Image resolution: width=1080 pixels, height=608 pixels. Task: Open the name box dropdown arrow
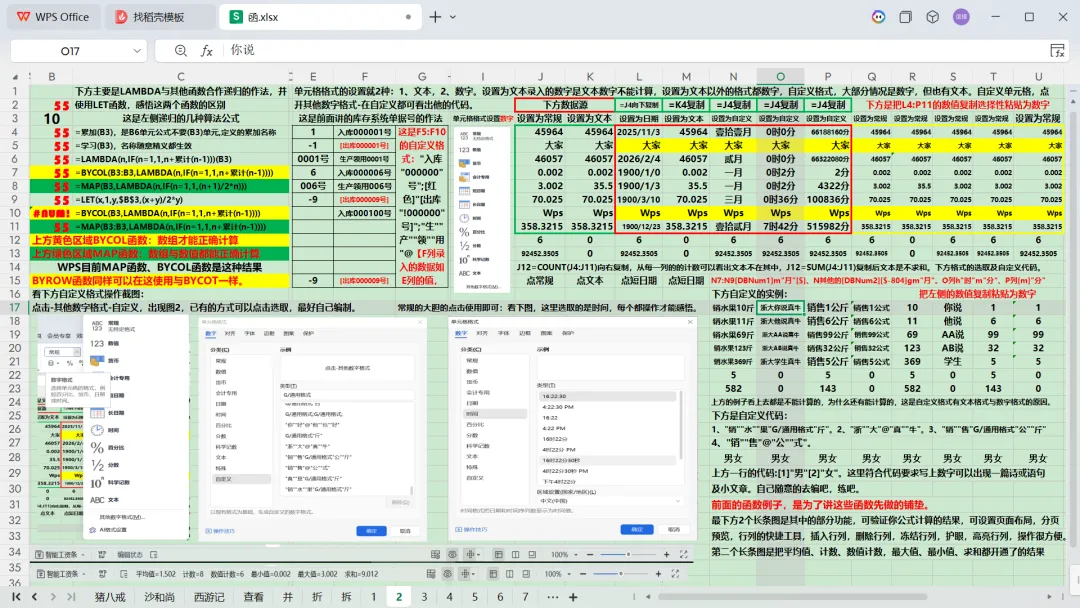point(137,51)
